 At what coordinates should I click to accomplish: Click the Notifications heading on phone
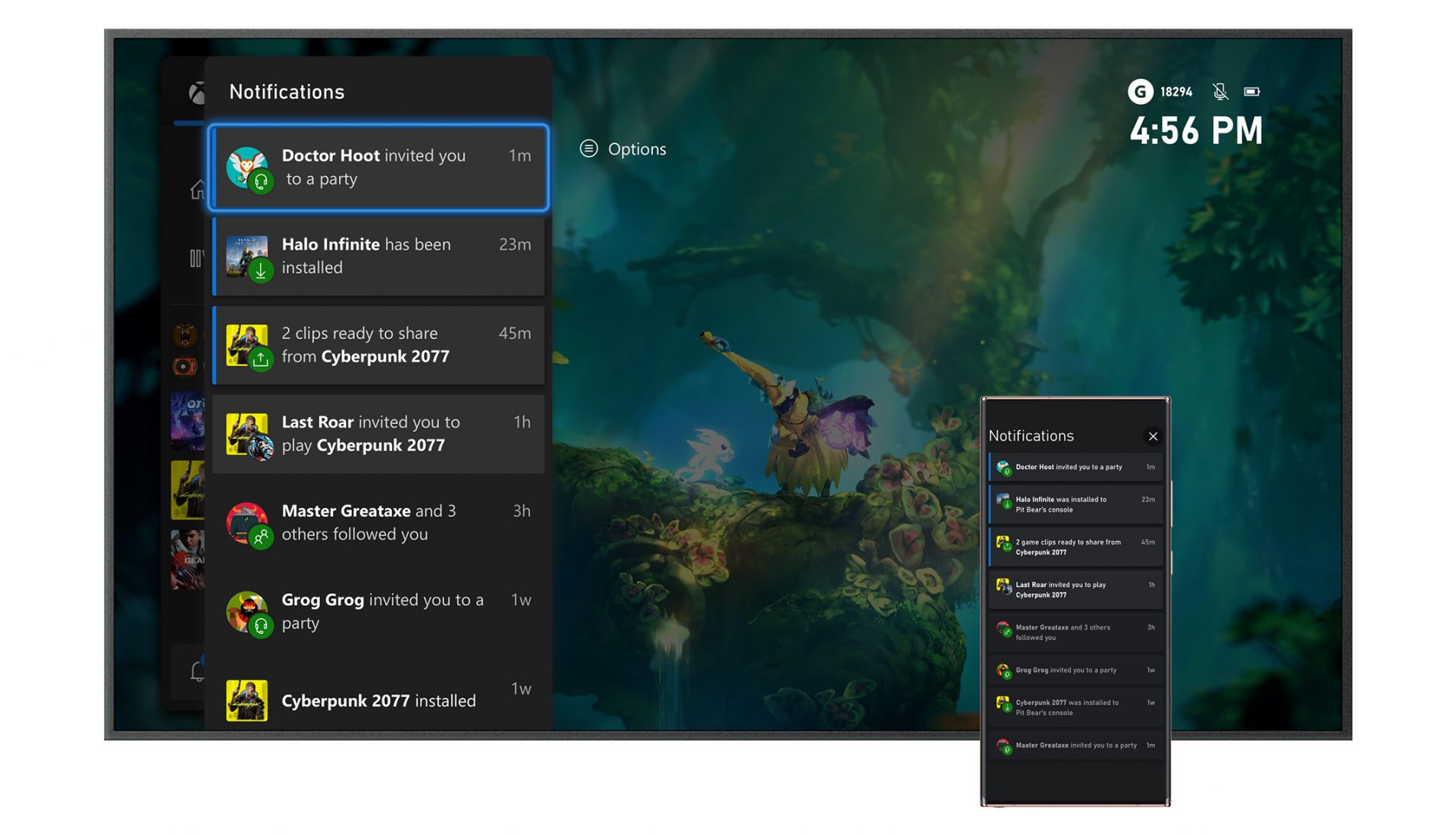pos(1031,436)
